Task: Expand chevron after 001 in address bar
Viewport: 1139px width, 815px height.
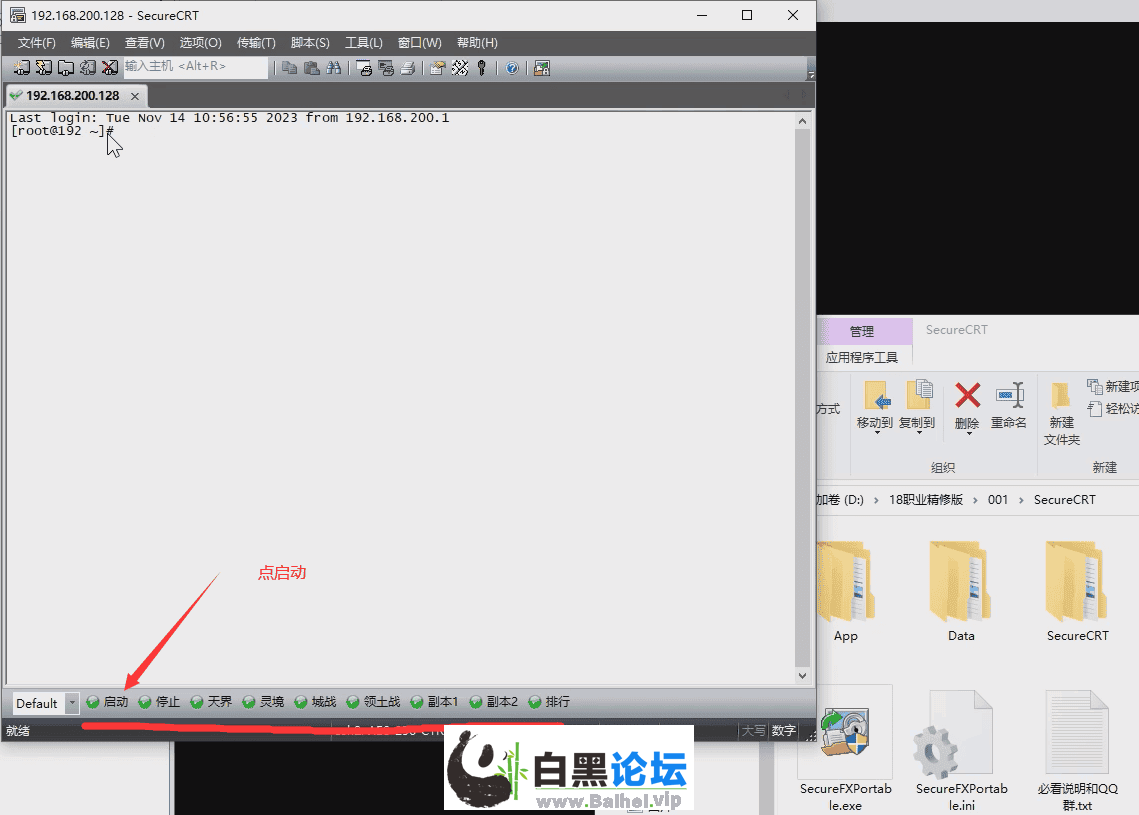Action: [x=1021, y=500]
